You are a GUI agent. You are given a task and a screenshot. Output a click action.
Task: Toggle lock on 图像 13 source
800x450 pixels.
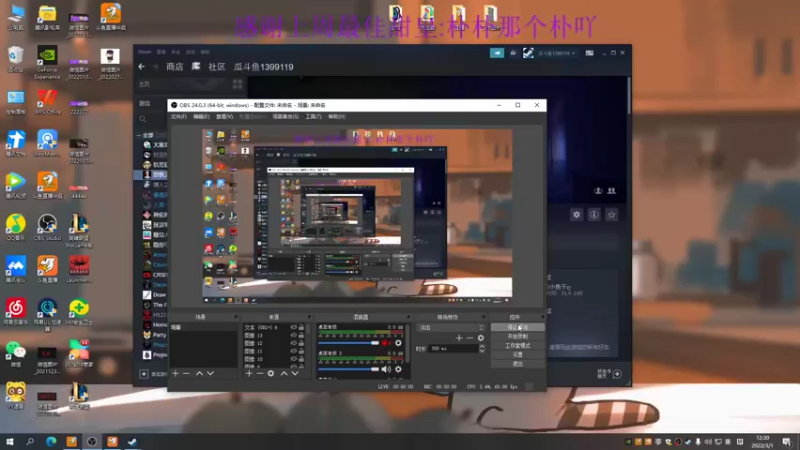[301, 335]
